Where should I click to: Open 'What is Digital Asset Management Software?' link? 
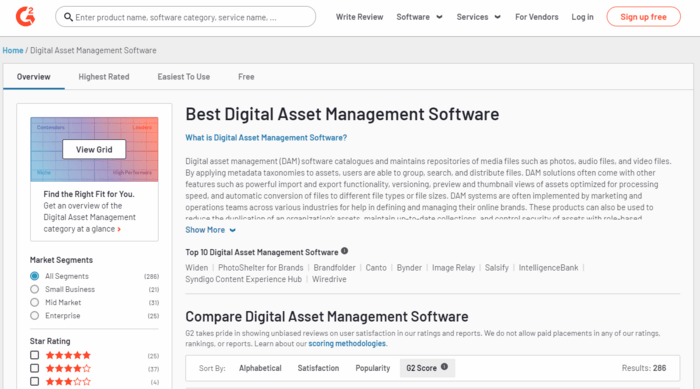coord(266,138)
